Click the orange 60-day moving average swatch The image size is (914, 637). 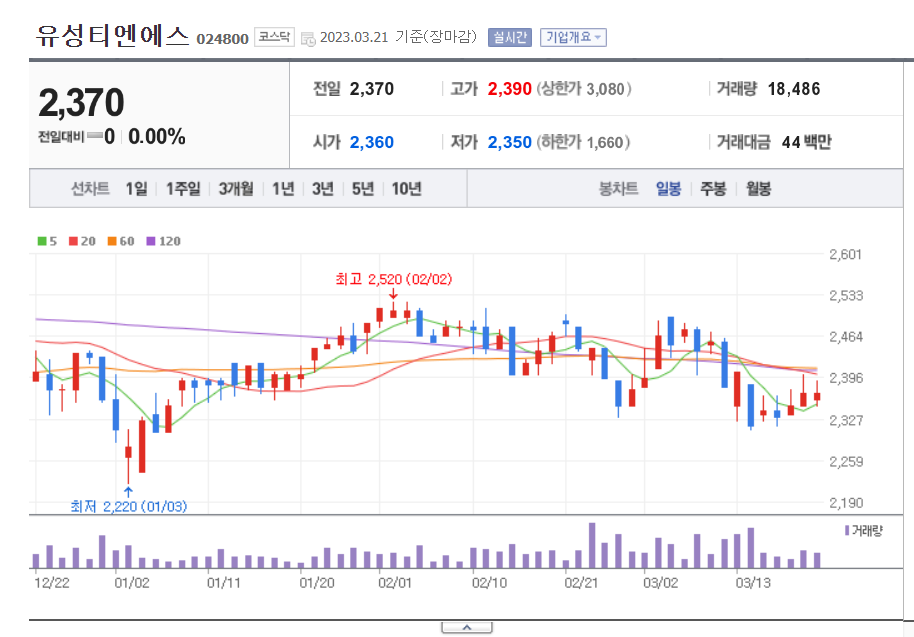pyautogui.click(x=112, y=241)
